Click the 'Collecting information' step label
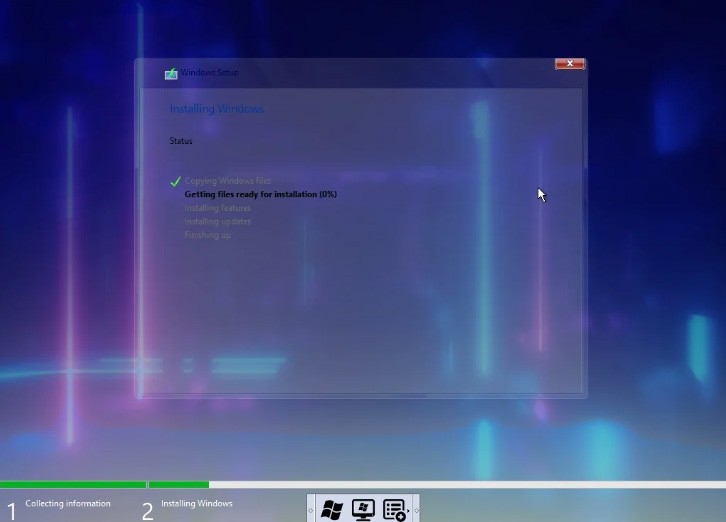 [x=68, y=504]
